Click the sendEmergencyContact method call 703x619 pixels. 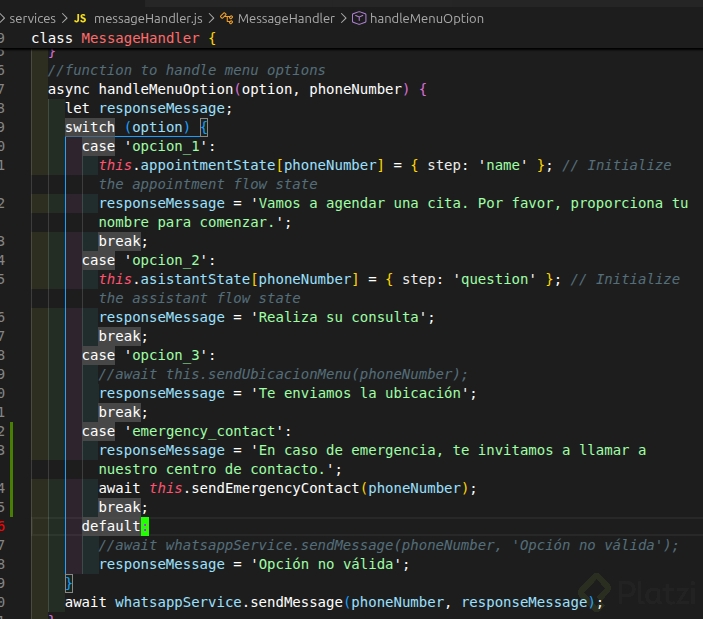276,488
